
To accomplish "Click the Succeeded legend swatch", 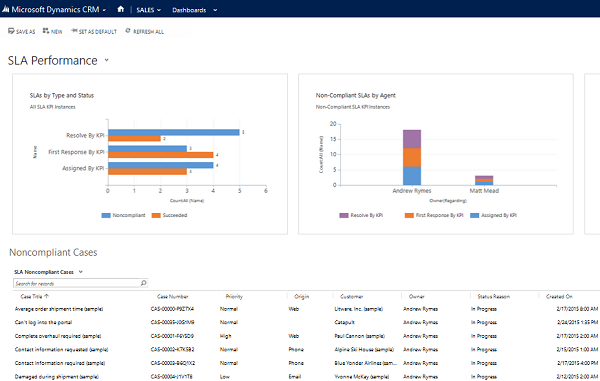I will (156, 215).
